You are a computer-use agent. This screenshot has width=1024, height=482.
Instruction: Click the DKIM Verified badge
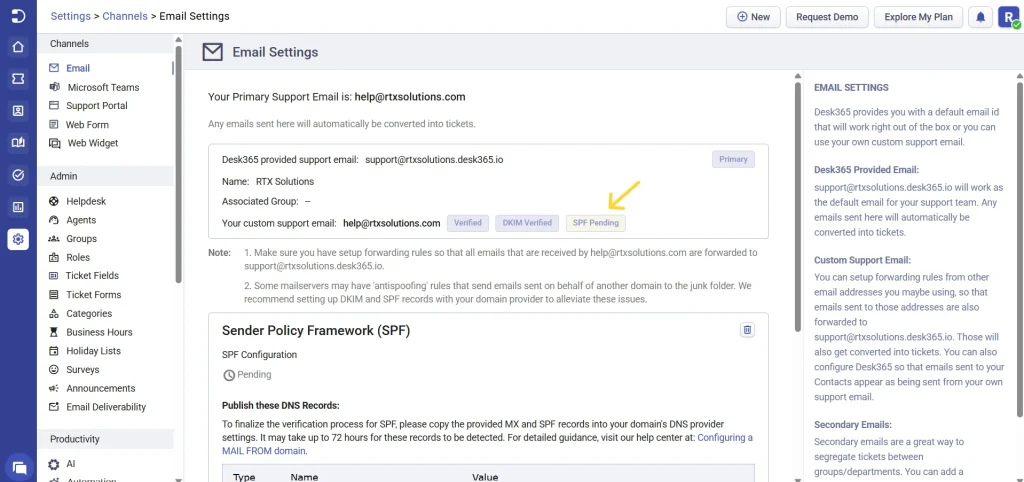(x=527, y=223)
